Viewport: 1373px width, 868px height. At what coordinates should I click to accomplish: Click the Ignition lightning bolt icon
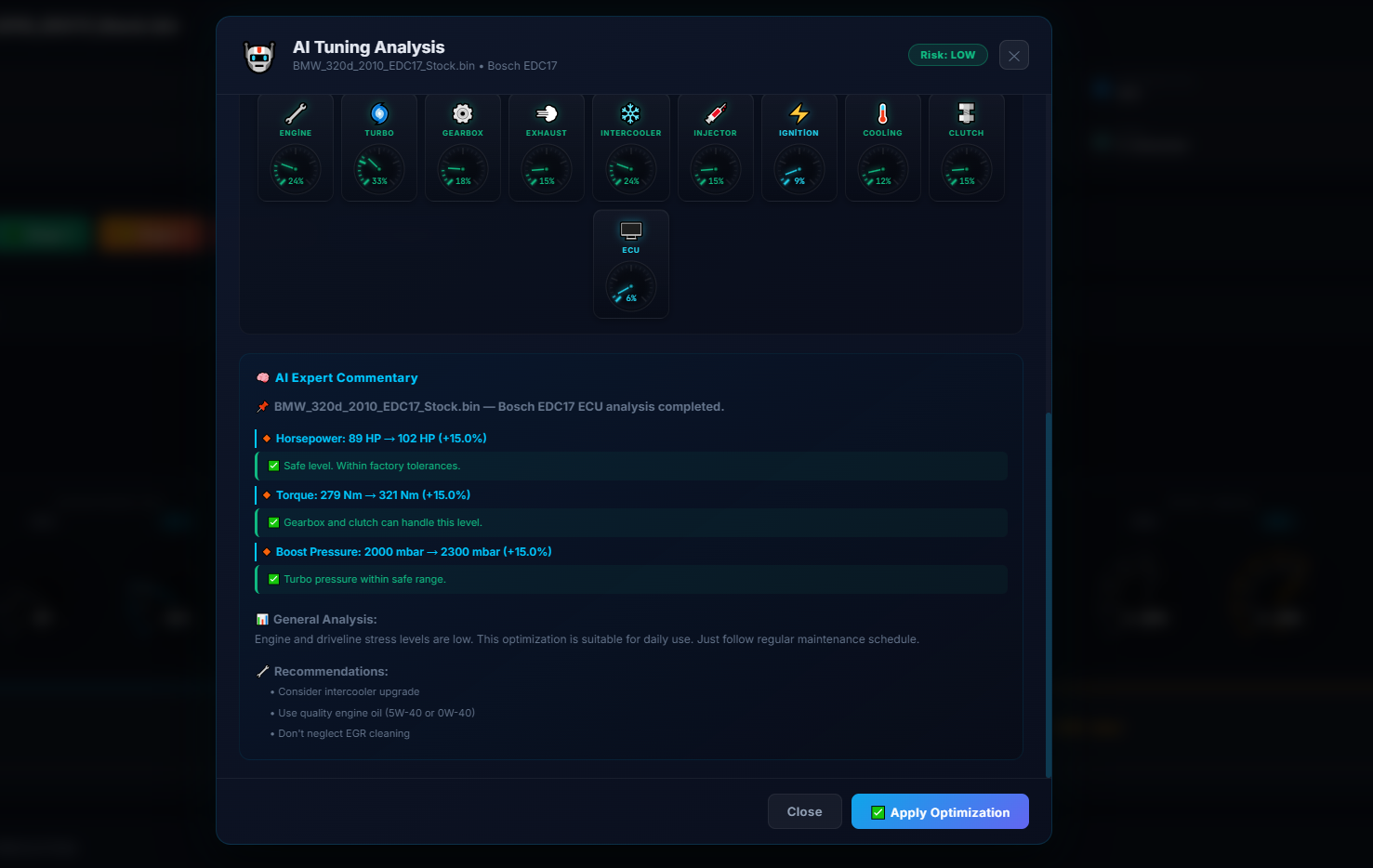tap(799, 113)
